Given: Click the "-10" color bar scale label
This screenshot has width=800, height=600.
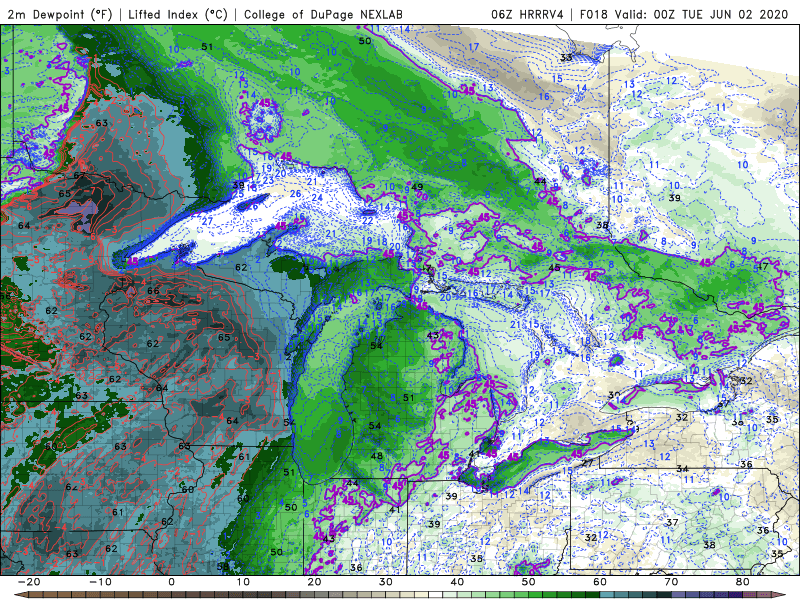Looking at the screenshot, I should [101, 582].
